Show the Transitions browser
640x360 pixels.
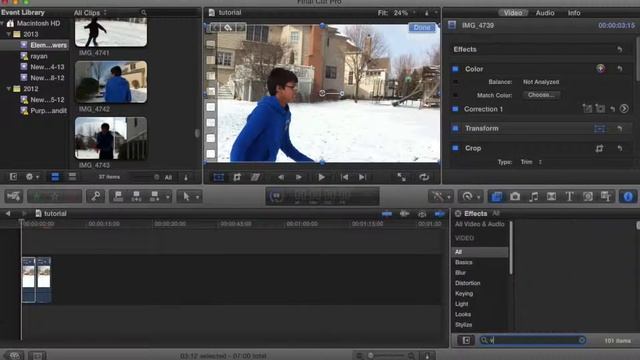tap(551, 197)
